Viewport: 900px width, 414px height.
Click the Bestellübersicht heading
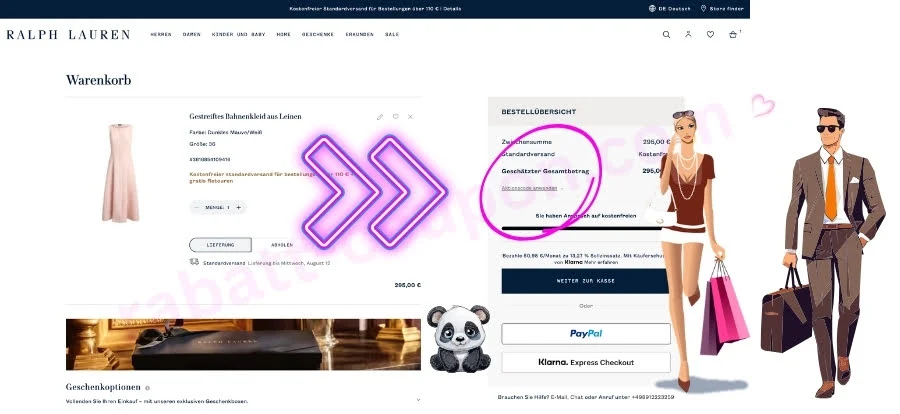pyautogui.click(x=538, y=112)
